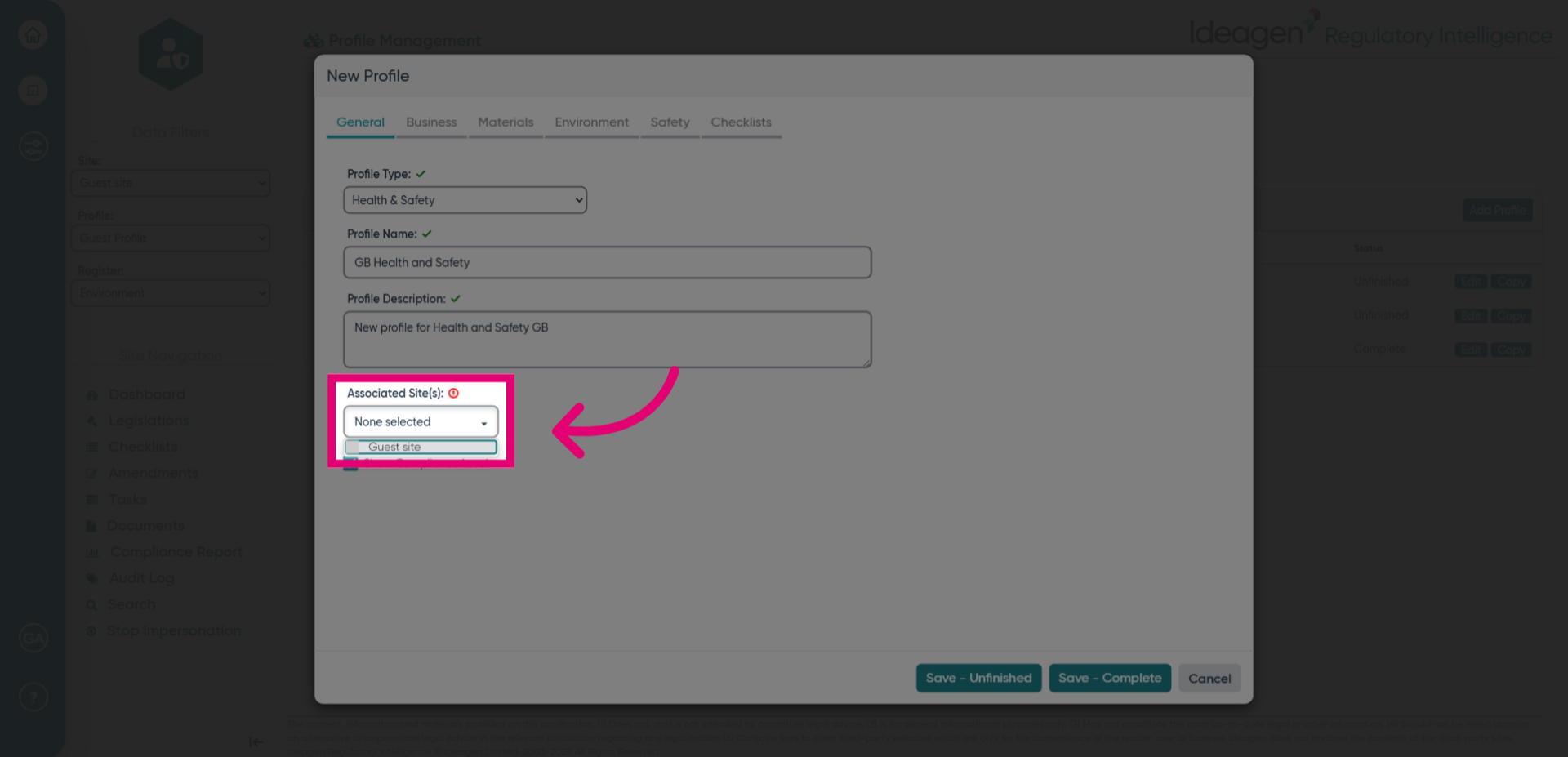
Task: Click the Save - Unfinished button
Action: 978,678
